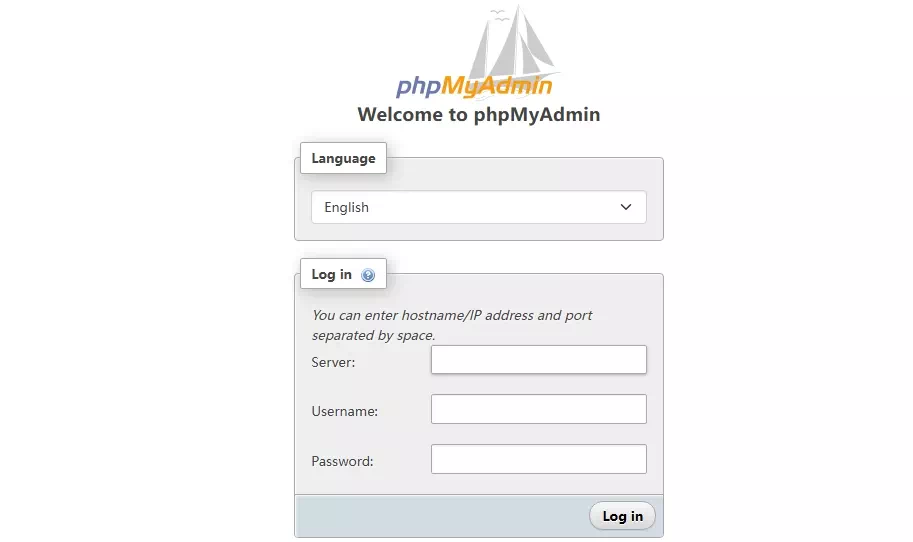Click the phpMyAdmin logo text
Viewport: 913px width, 542px height.
coord(474,86)
